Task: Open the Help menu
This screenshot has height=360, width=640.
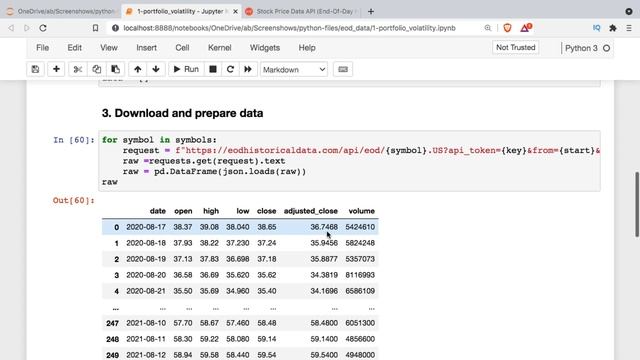Action: (x=307, y=48)
